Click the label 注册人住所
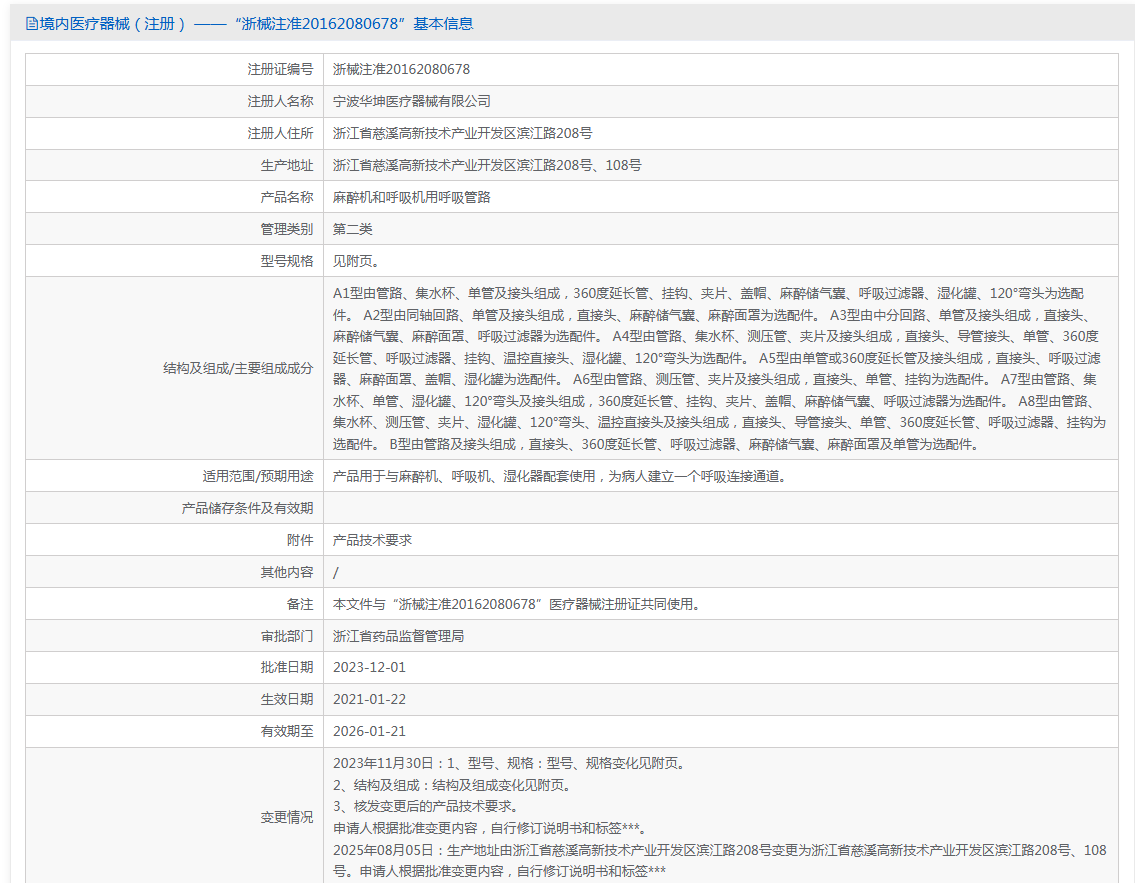This screenshot has height=883, width=1135. 280,133
